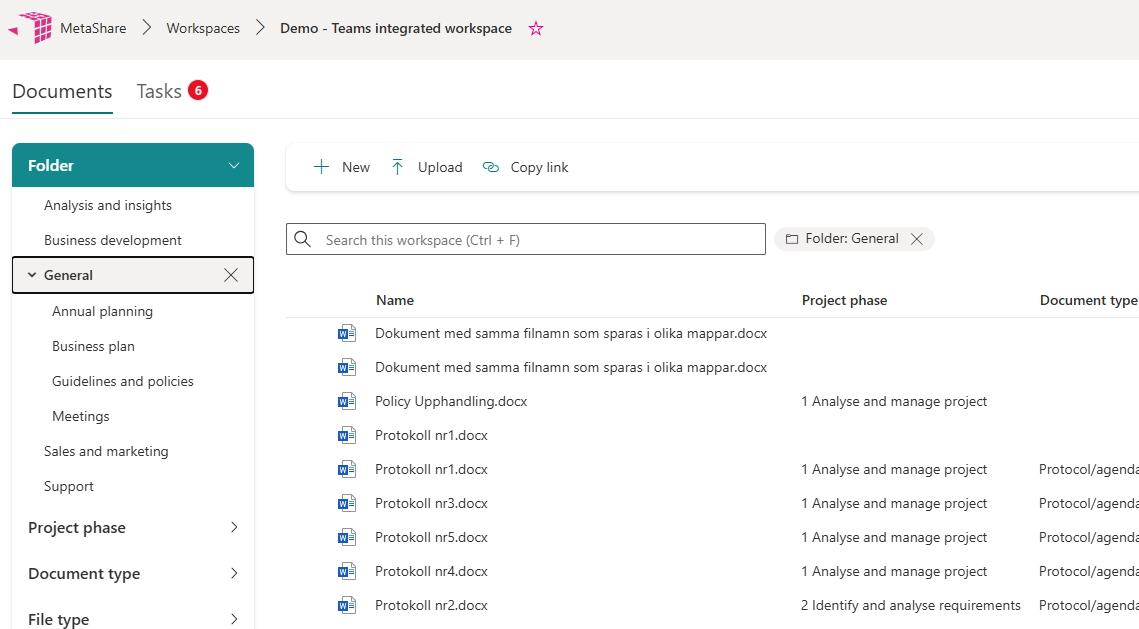This screenshot has height=629, width=1139.
Task: Open the Documents tab
Action: click(x=62, y=91)
